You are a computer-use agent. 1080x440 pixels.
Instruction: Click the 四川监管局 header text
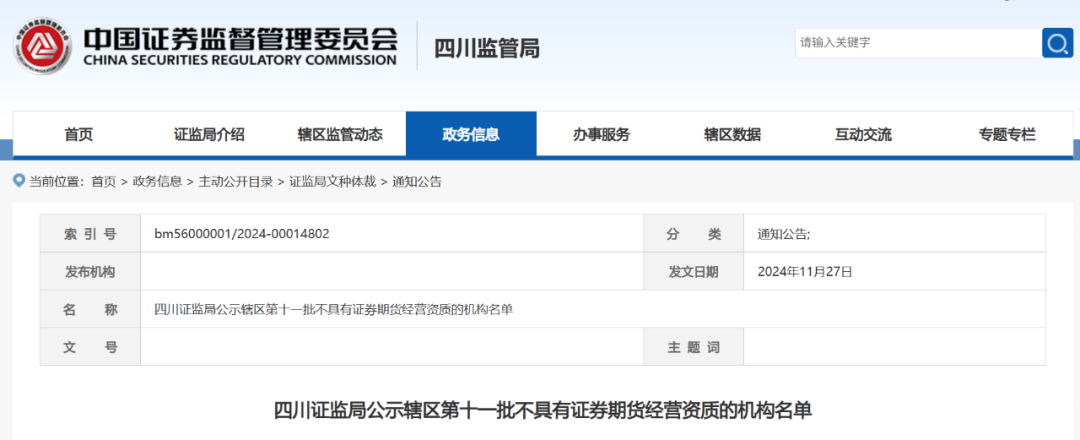click(487, 48)
